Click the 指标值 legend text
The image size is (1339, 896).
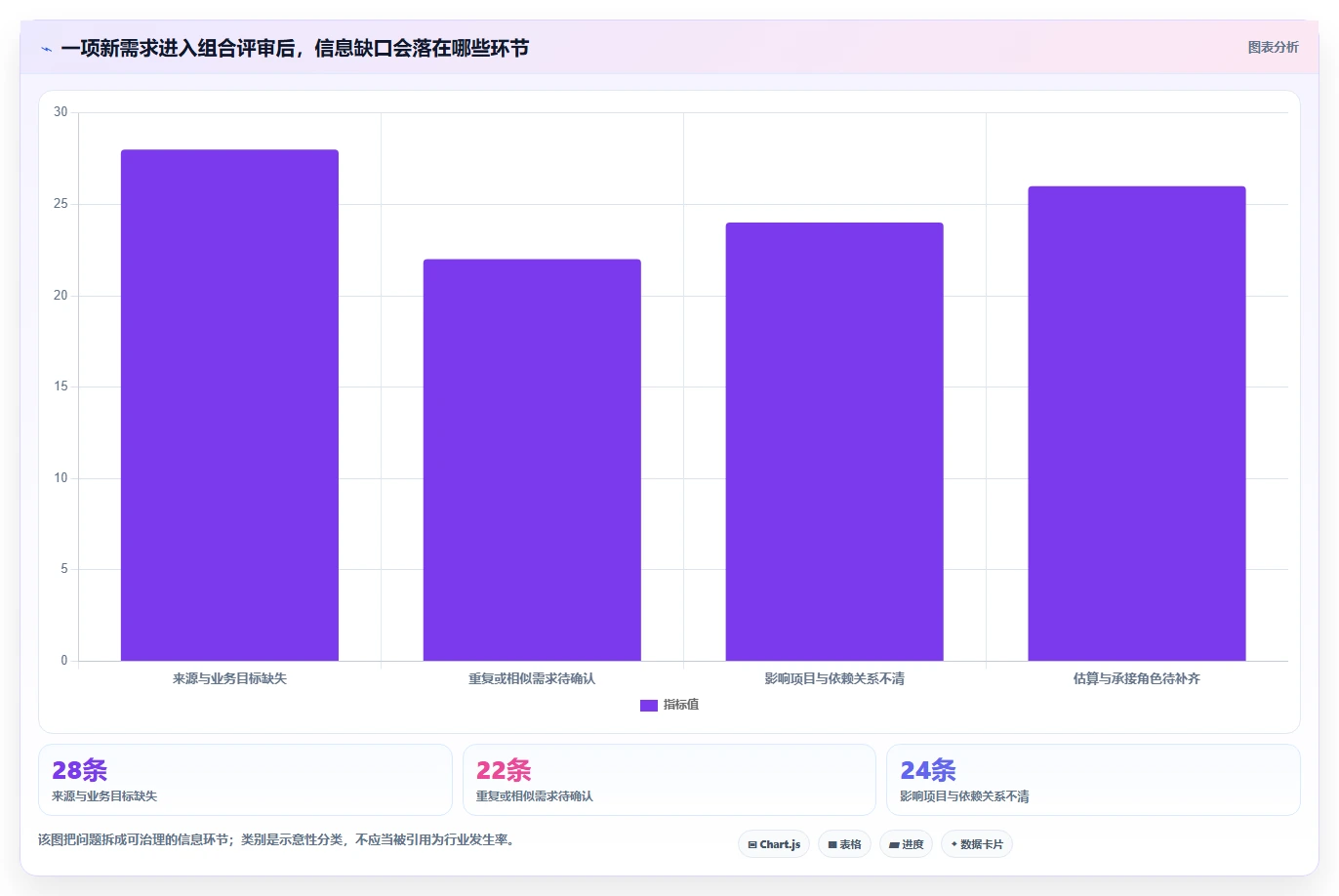tap(681, 705)
